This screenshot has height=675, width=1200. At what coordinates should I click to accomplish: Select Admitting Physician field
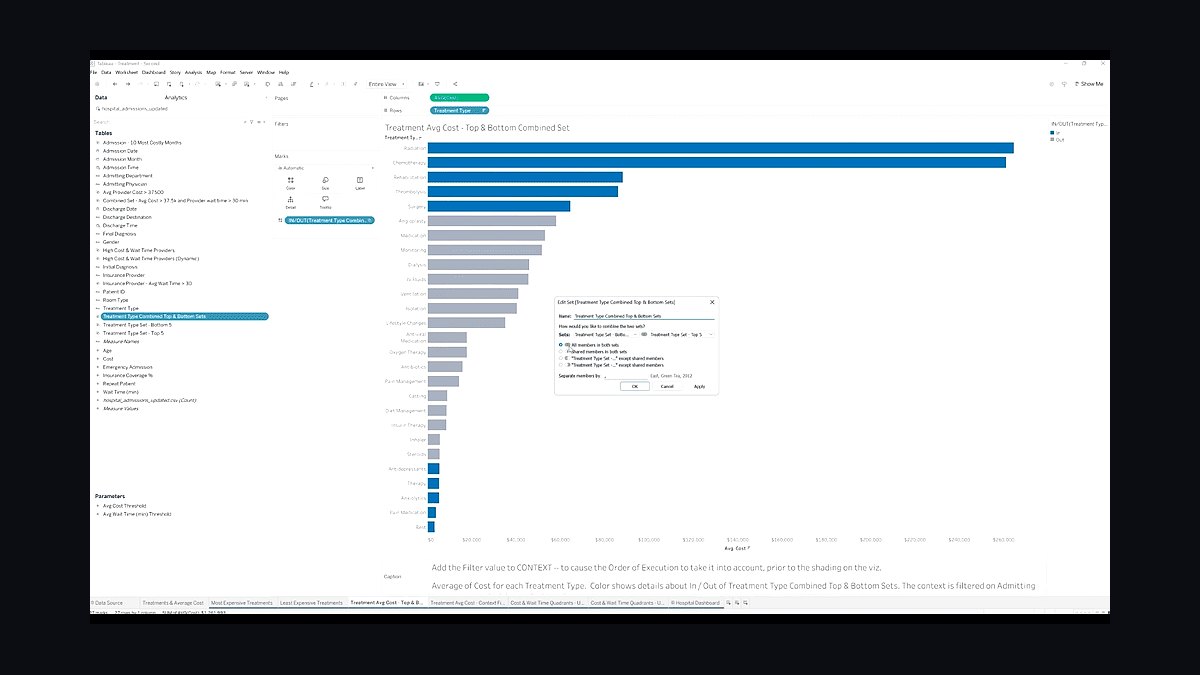pos(127,184)
